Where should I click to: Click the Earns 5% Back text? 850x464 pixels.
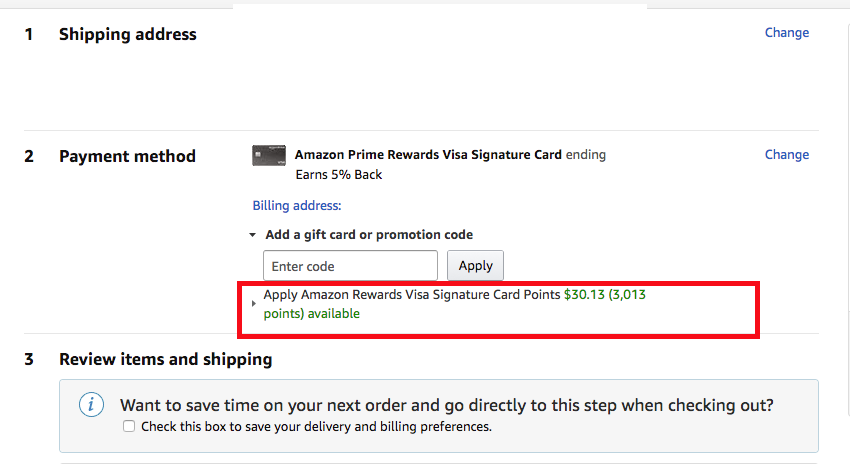click(x=339, y=175)
